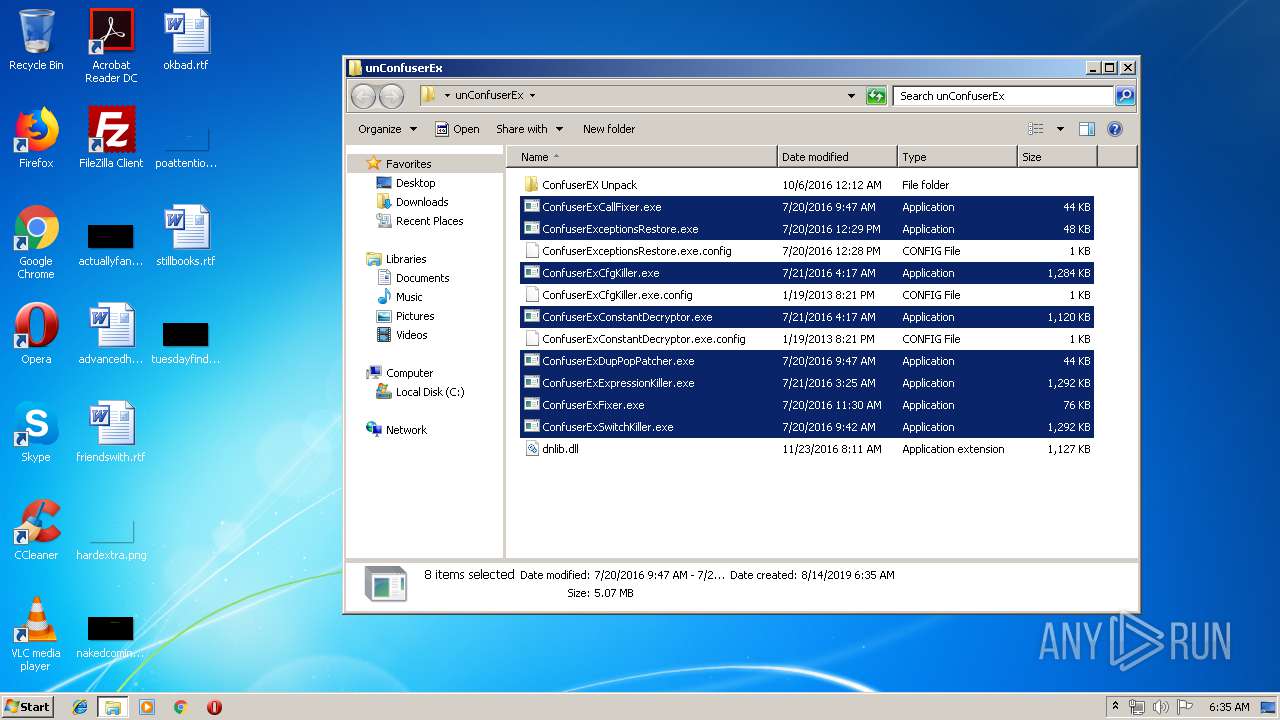Open CCleaner desktop shortcut

(x=36, y=530)
